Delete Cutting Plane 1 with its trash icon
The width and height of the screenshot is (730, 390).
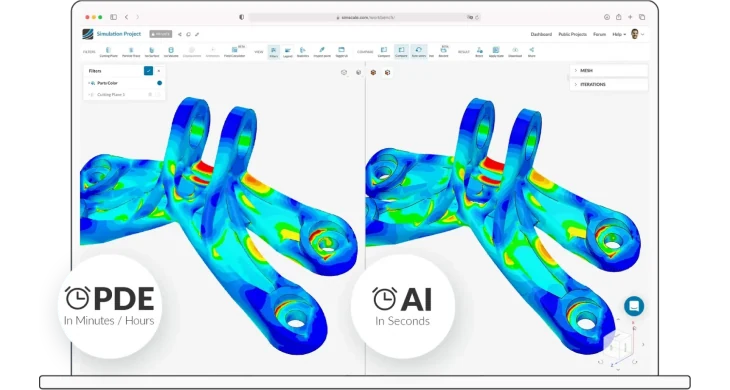click(x=150, y=94)
